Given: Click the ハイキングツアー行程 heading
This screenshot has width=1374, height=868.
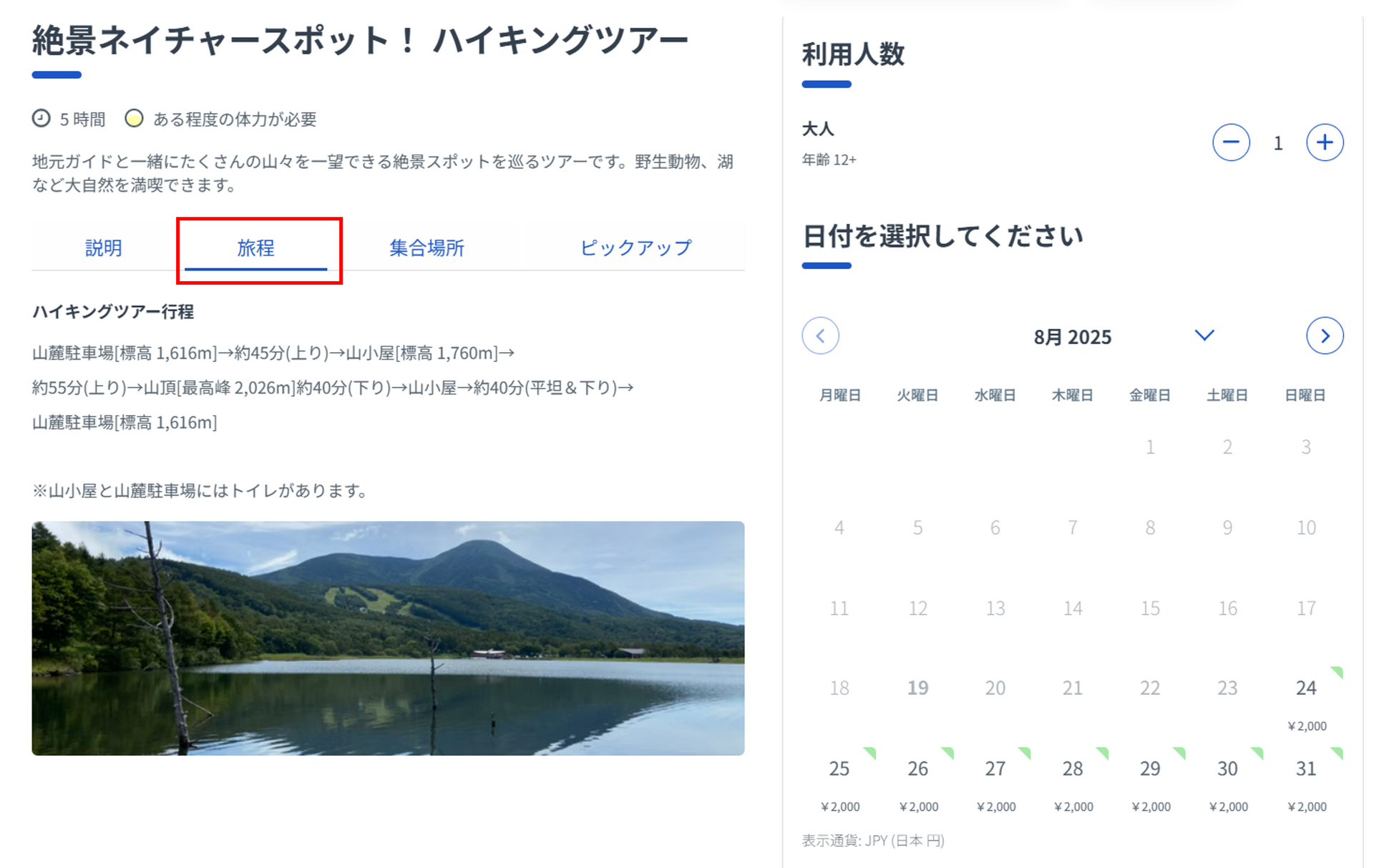Looking at the screenshot, I should [x=113, y=311].
